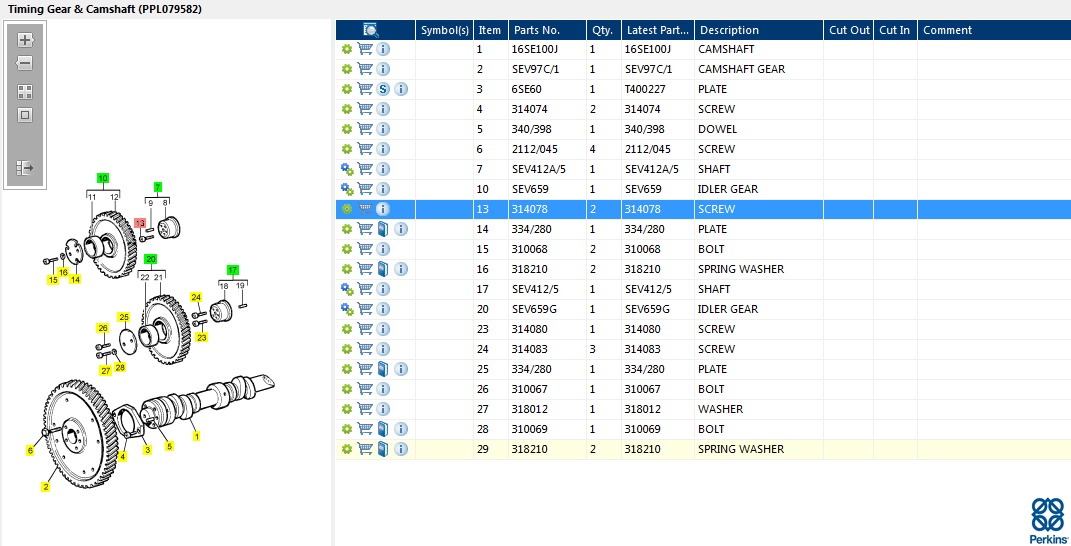1071x546 pixels.
Task: Select green callout 20 on diagram
Action: (x=151, y=258)
